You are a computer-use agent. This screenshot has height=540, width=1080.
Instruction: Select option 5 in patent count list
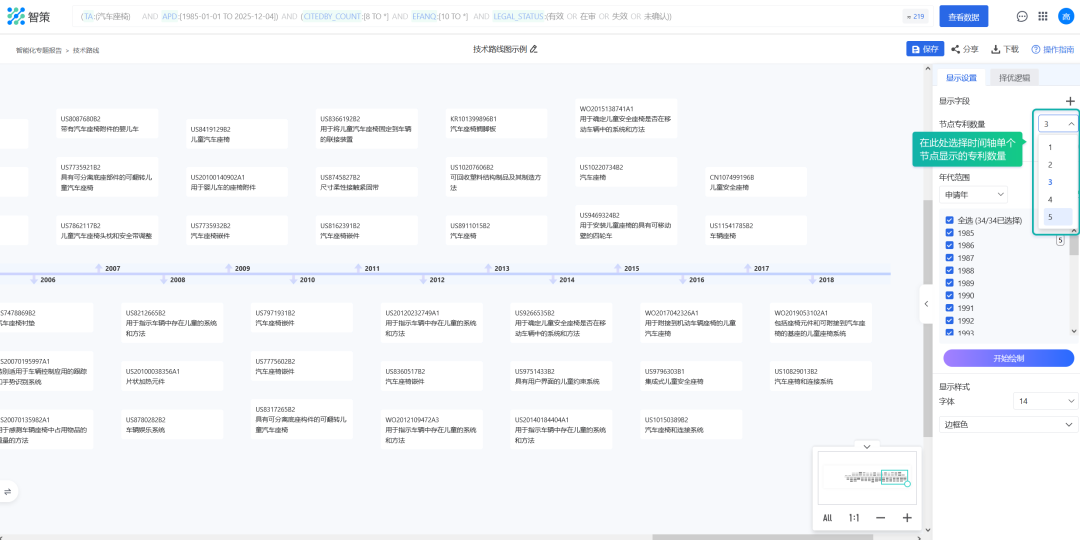(1055, 217)
